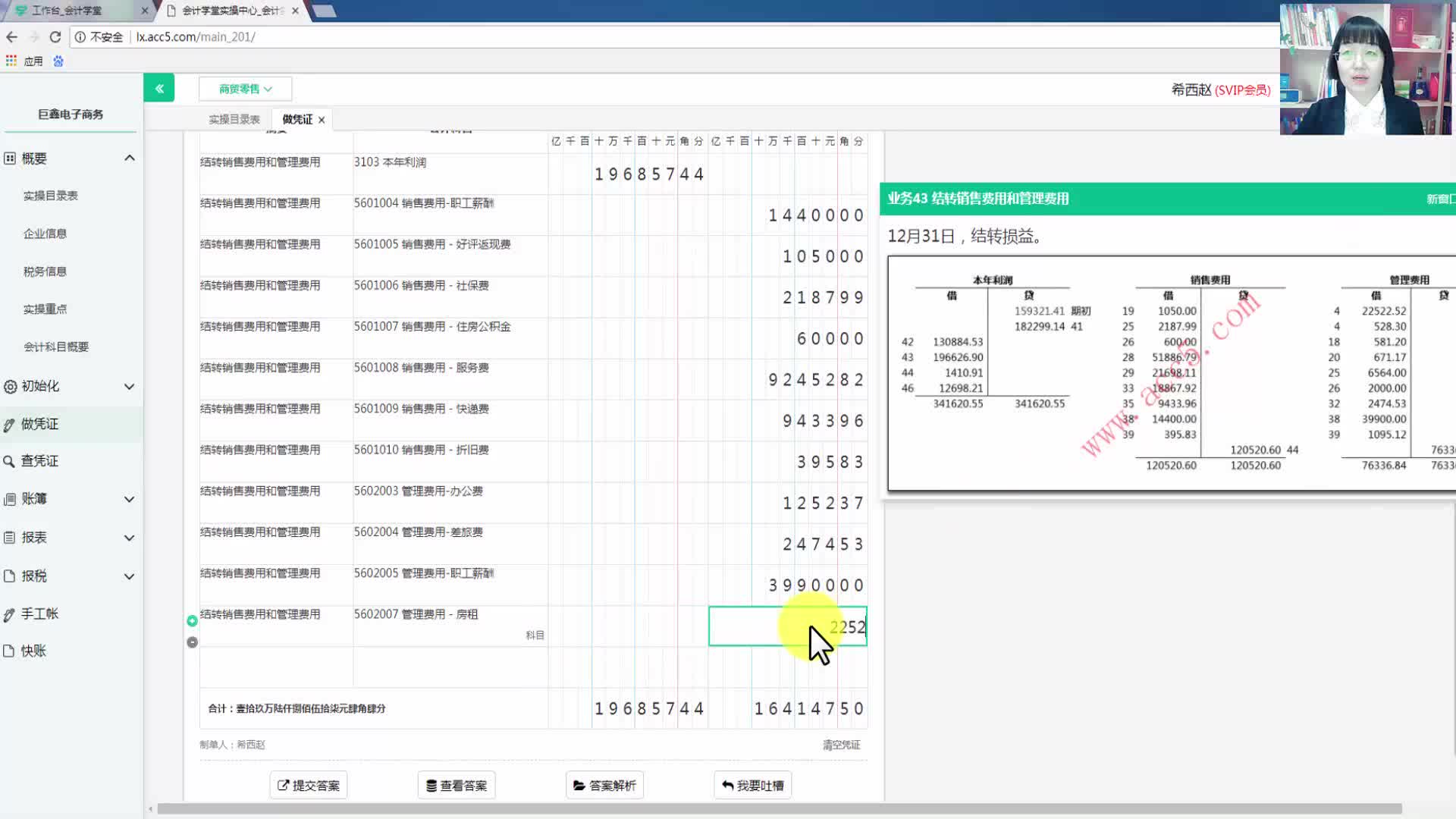Expand the 报税 sidebar section
Viewport: 1456px width, 819px height.
[x=130, y=576]
